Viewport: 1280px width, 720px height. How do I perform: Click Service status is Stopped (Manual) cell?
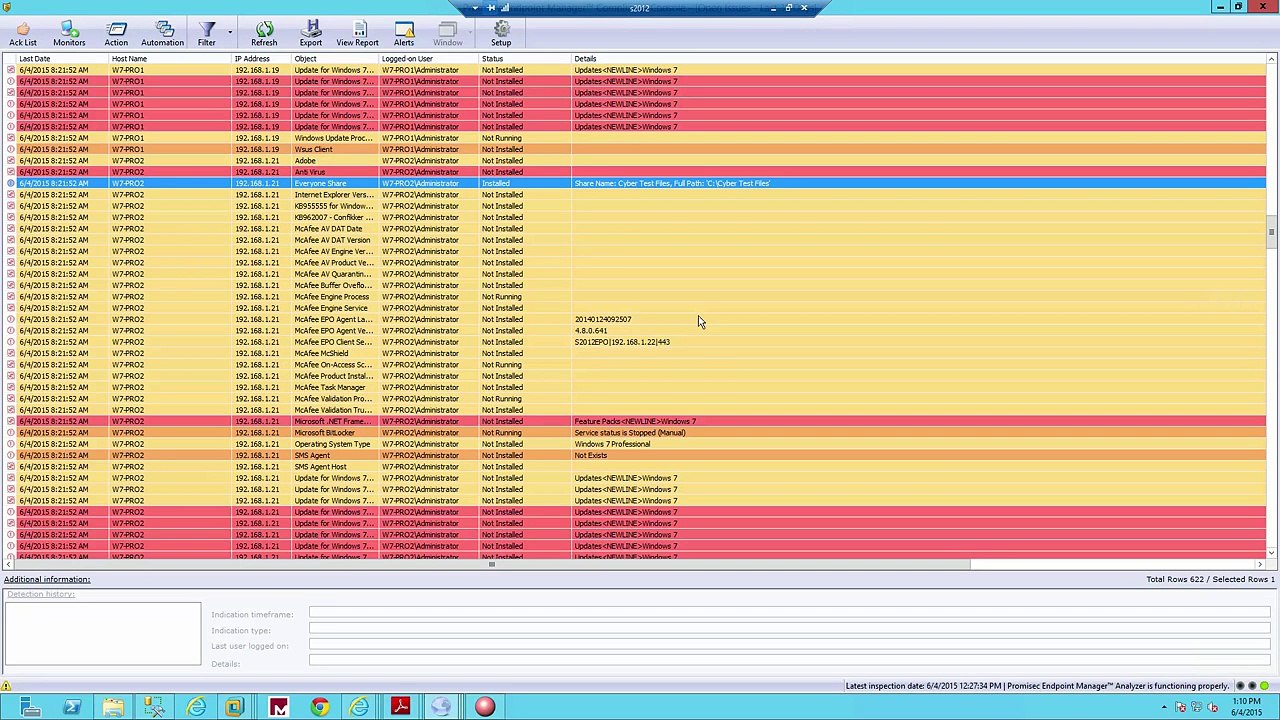click(630, 433)
